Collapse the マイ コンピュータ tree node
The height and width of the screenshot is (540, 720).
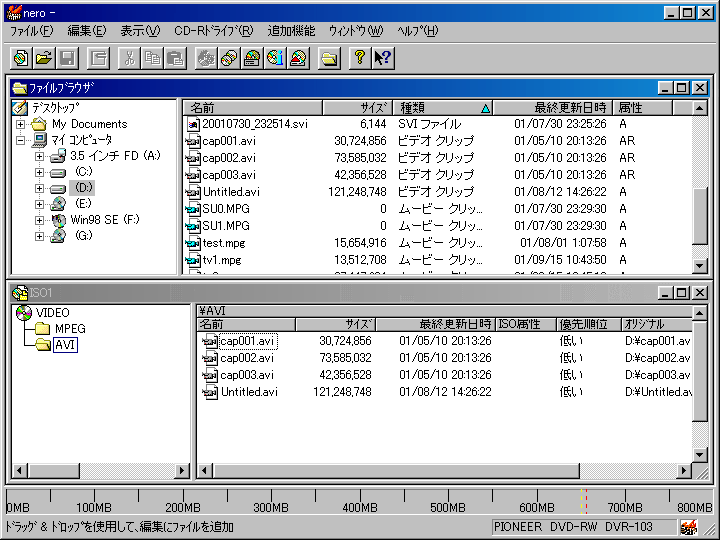(20, 140)
